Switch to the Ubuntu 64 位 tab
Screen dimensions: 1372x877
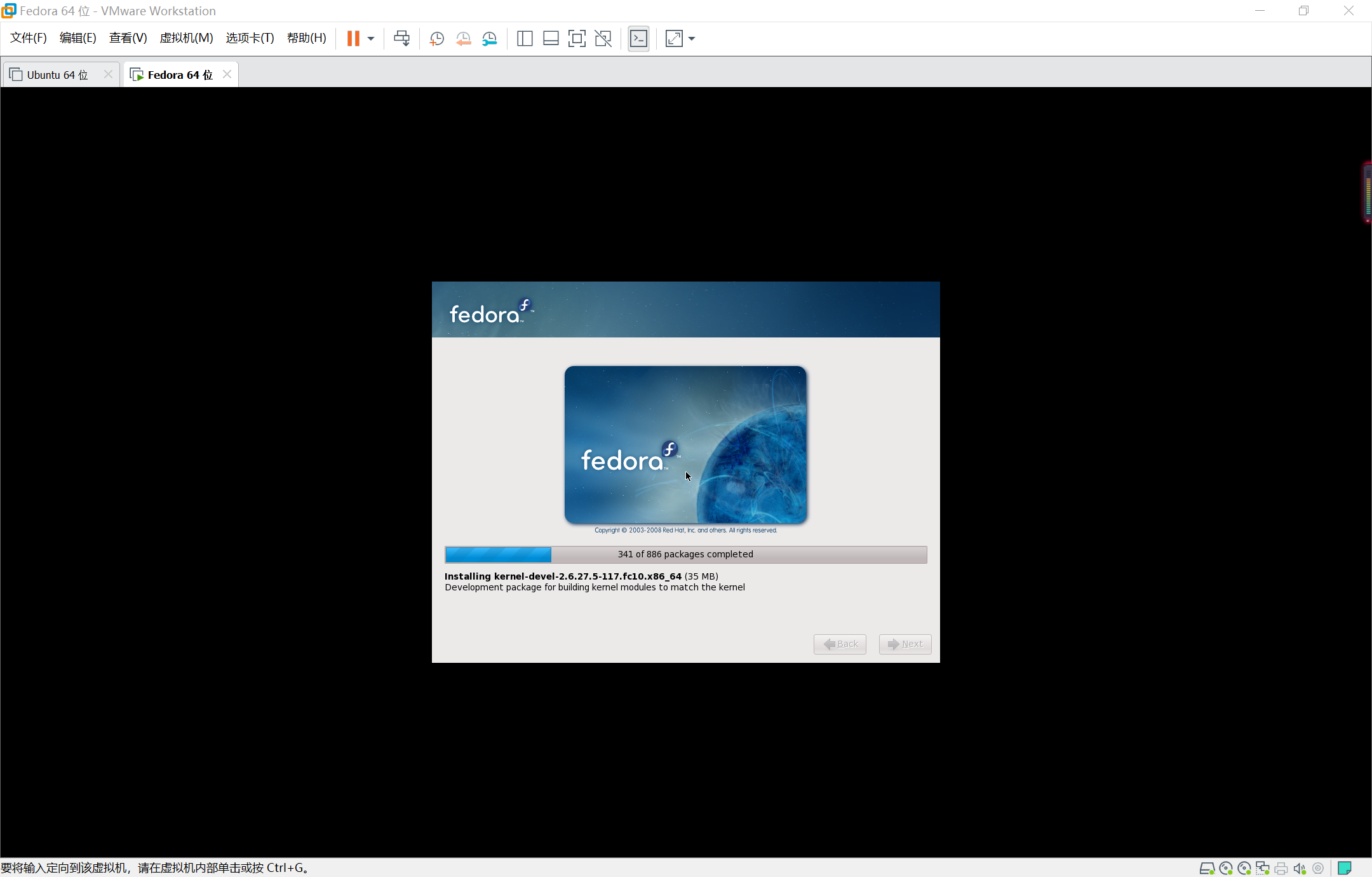(57, 75)
